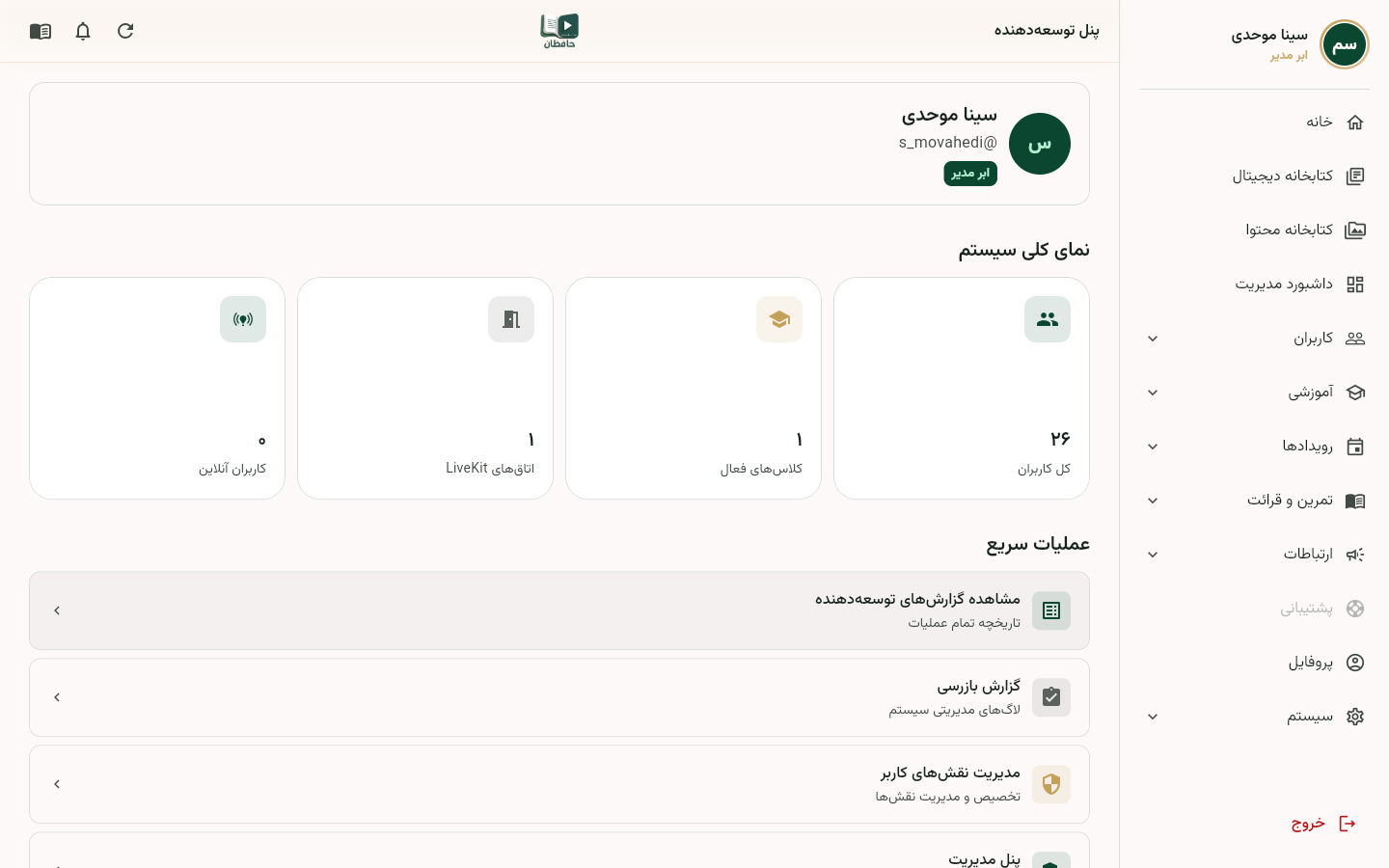Click the سم avatar in sidebar
Image resolution: width=1389 pixels, height=868 pixels.
[x=1345, y=44]
